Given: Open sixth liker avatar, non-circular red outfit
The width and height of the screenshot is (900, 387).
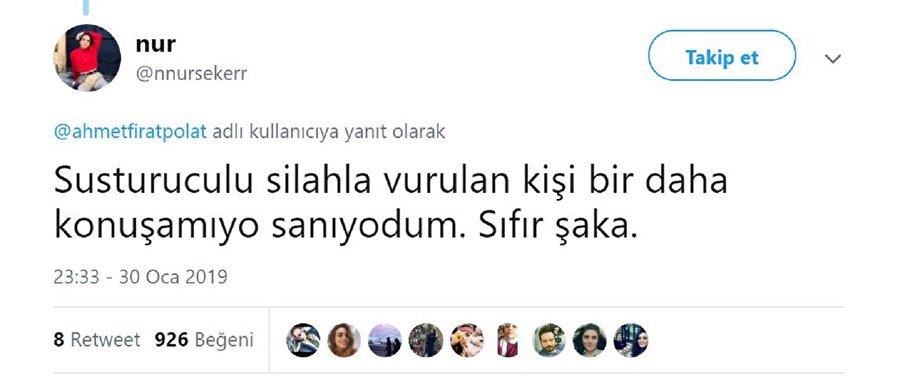Looking at the screenshot, I should [507, 340].
